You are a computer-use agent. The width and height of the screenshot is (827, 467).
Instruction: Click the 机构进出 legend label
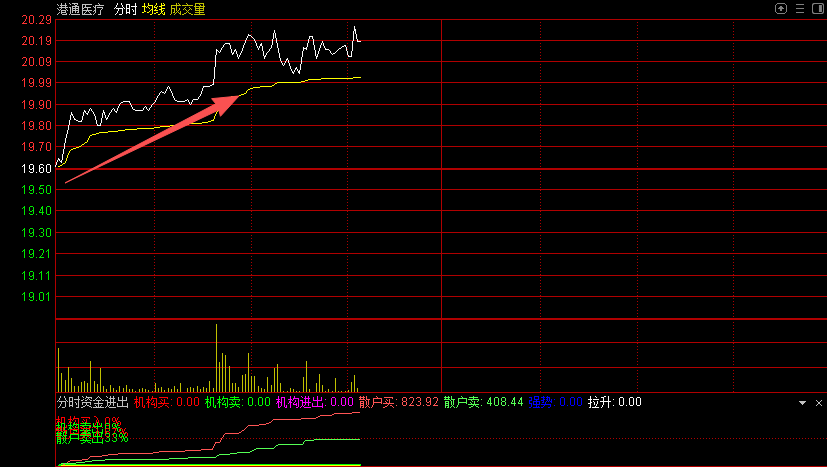pos(300,402)
